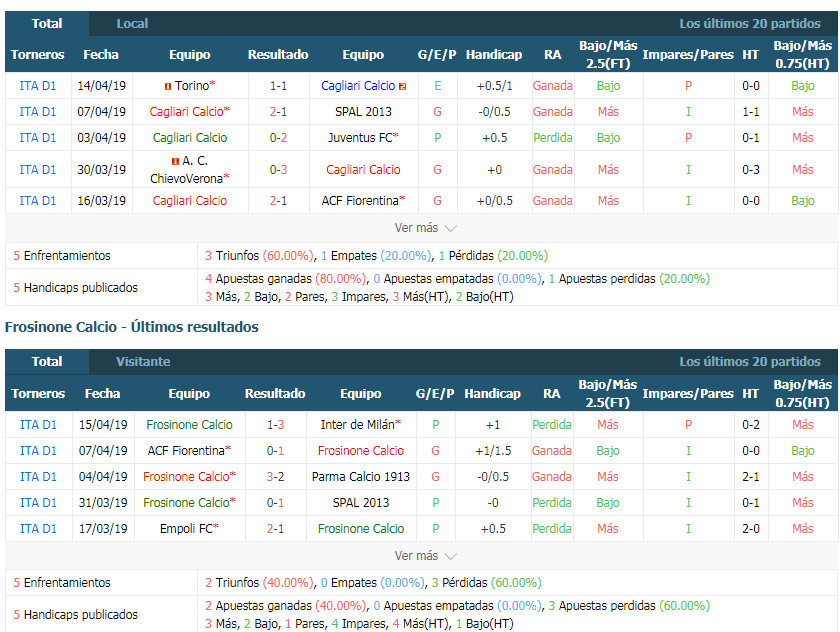This screenshot has width=840, height=632.
Task: Open ITA D1 link for 17/03/19 match
Action: [38, 529]
